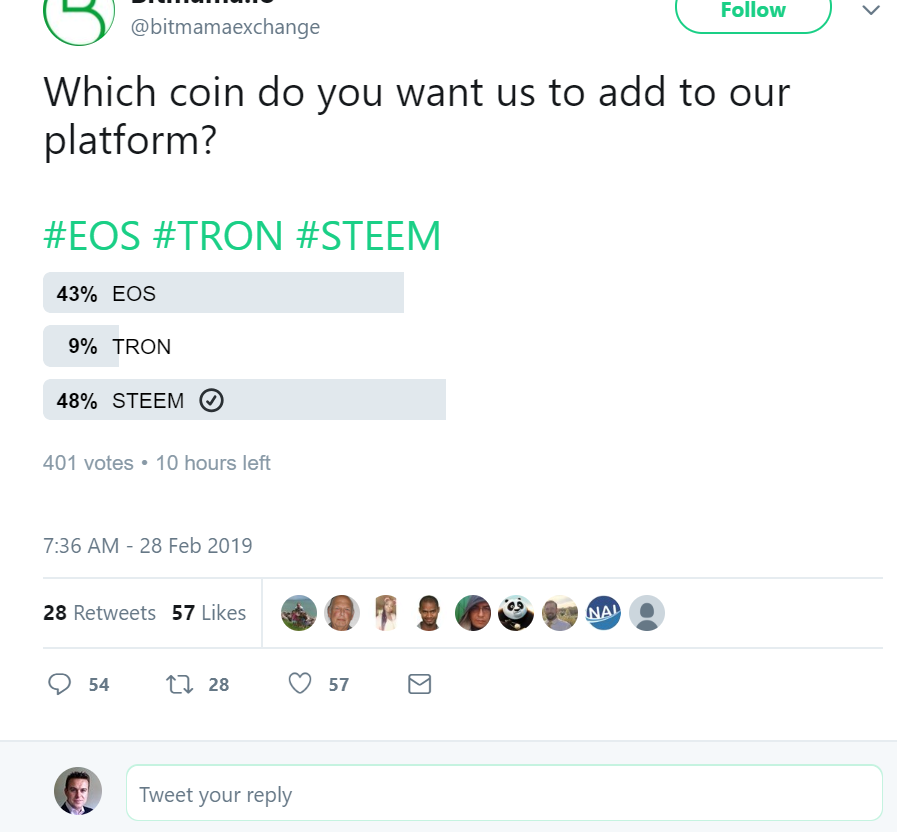
Task: Click the #TRON hashtag
Action: (218, 236)
